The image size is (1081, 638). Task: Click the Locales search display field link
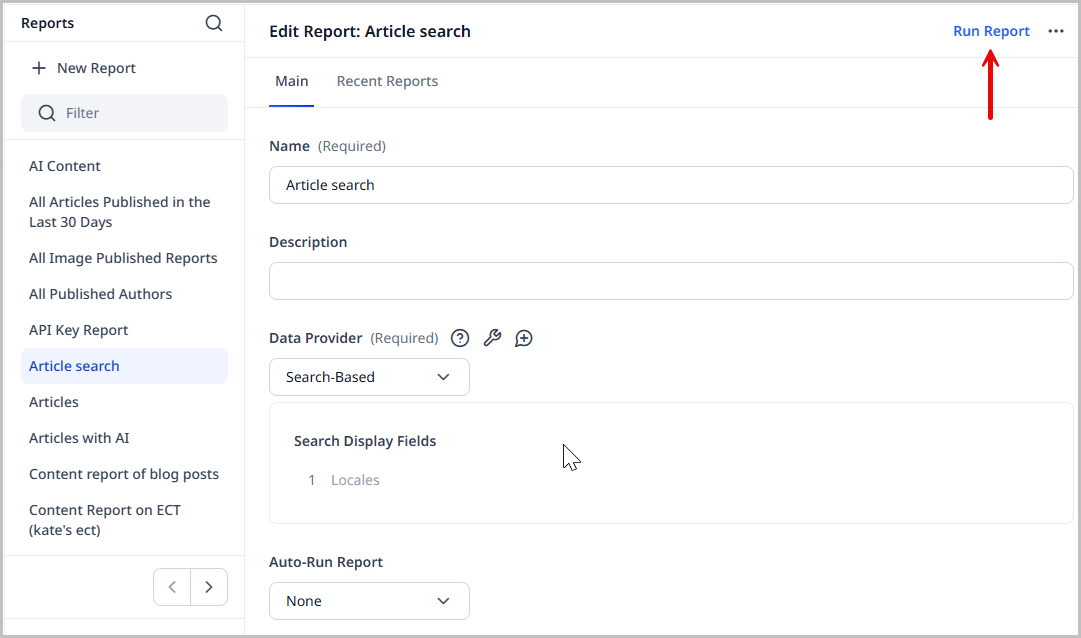tap(355, 480)
